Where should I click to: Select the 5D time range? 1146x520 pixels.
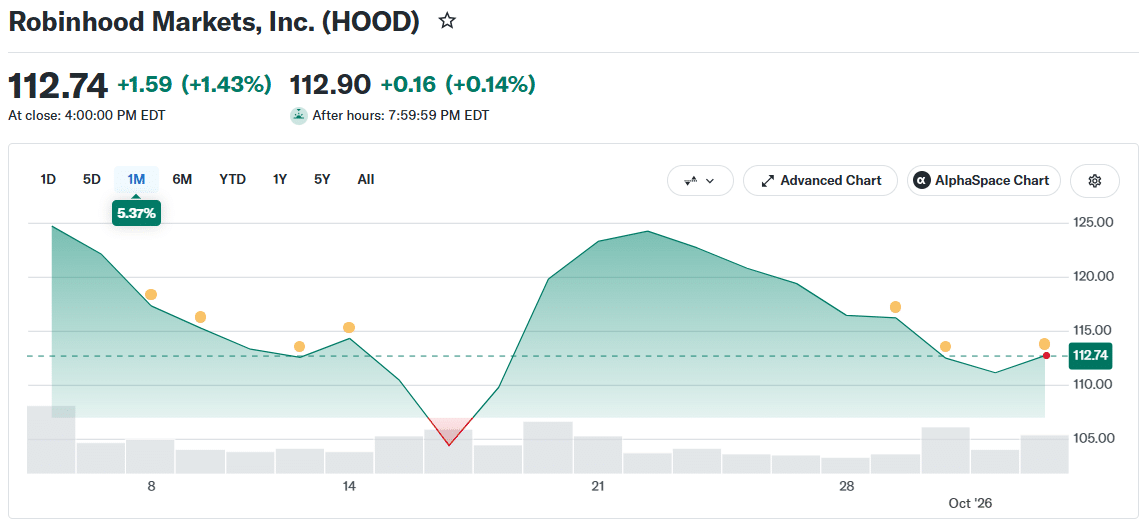[91, 179]
